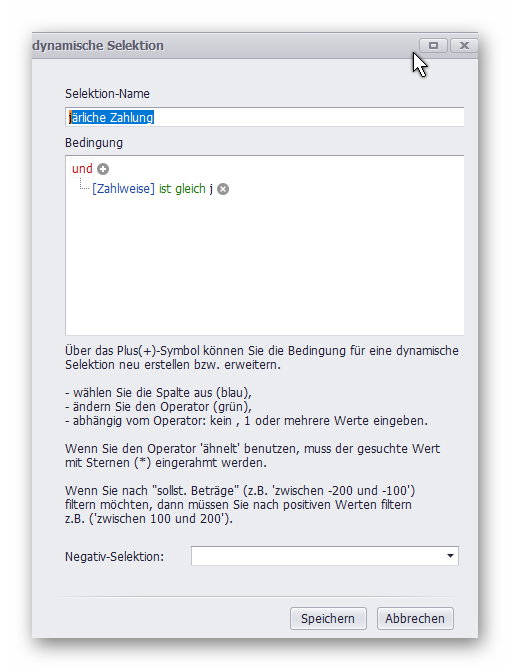
Task: Maximize the dynamische Selektion dialog
Action: click(433, 45)
